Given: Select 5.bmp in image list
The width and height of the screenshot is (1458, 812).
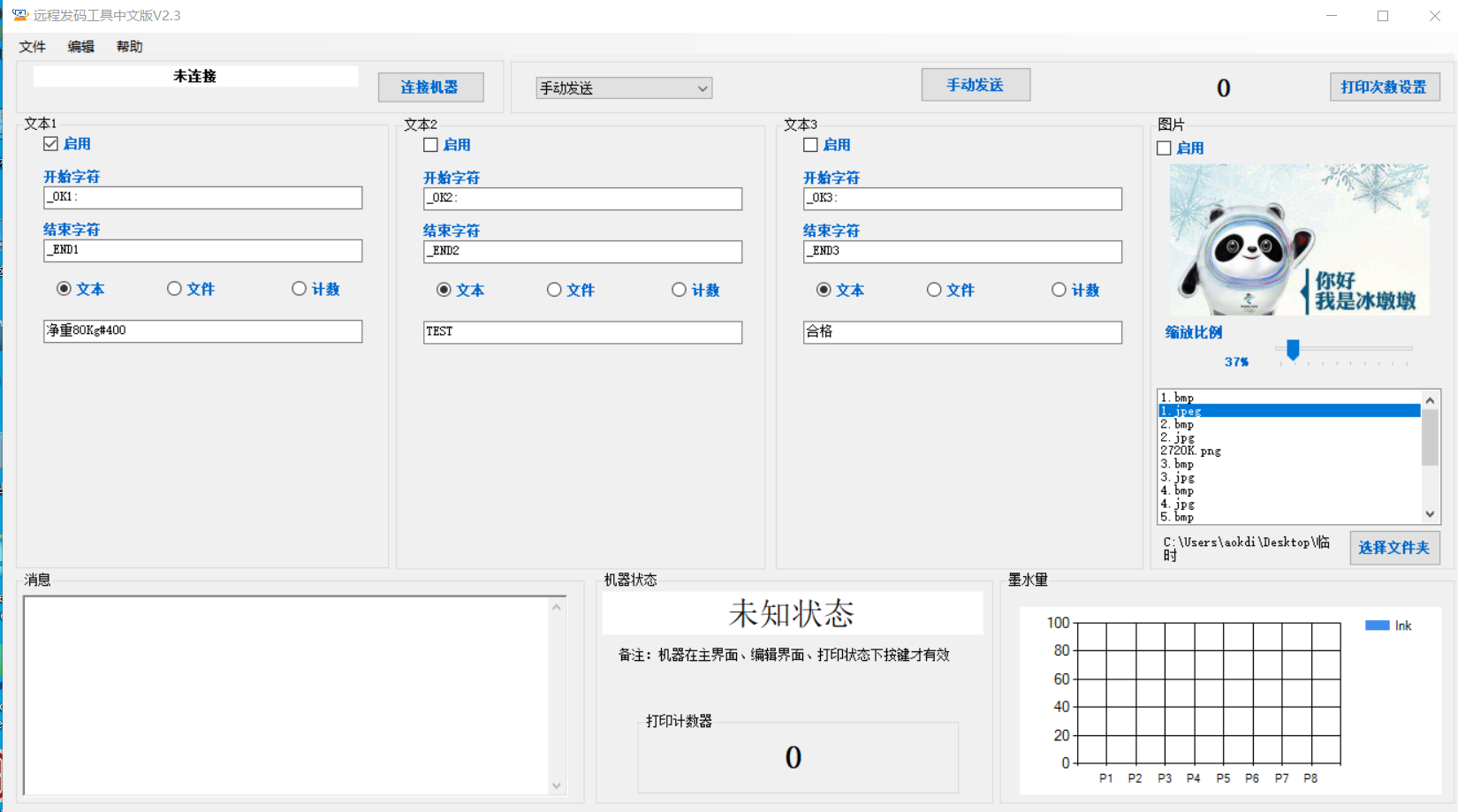Looking at the screenshot, I should (x=1289, y=517).
